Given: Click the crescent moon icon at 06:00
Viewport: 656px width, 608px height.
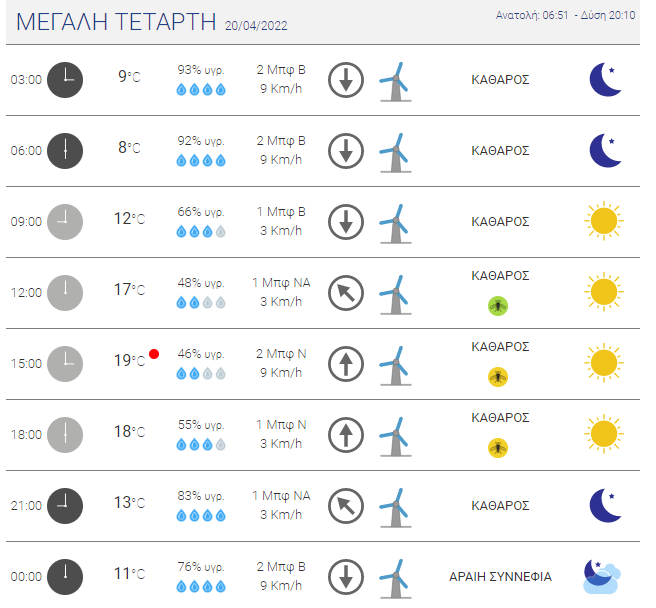Looking at the screenshot, I should 605,151.
